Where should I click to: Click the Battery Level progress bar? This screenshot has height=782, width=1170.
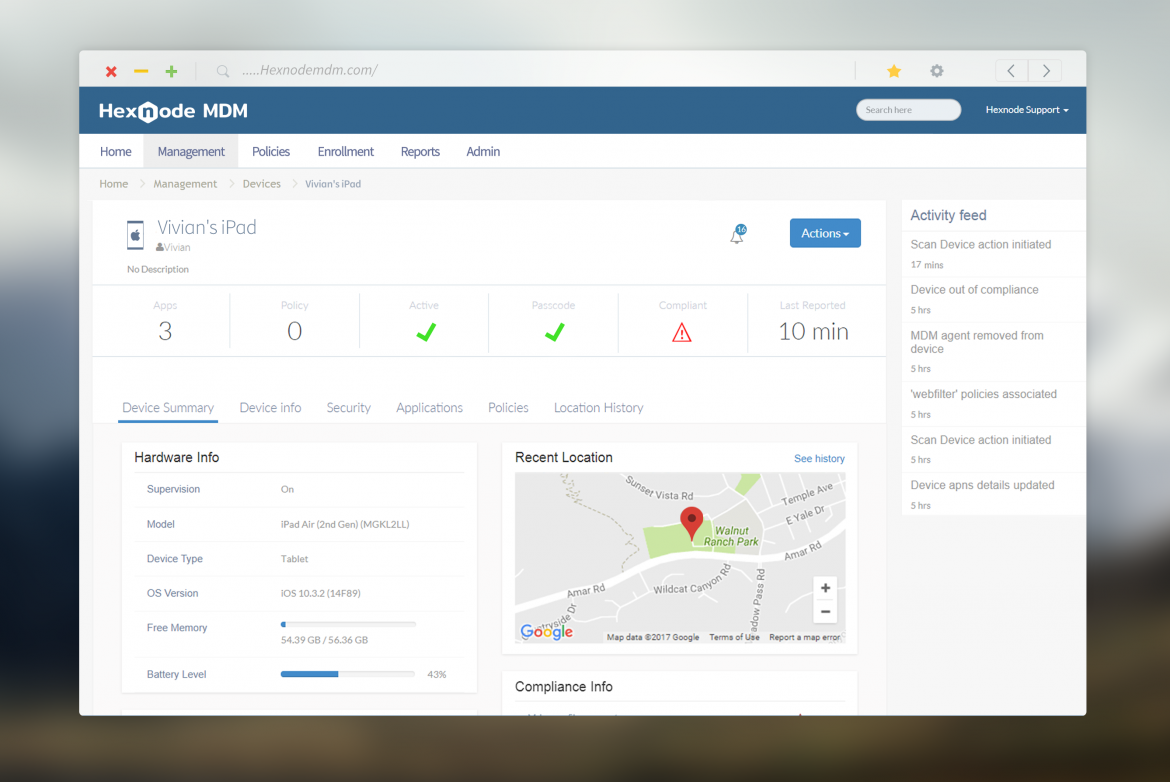[347, 673]
